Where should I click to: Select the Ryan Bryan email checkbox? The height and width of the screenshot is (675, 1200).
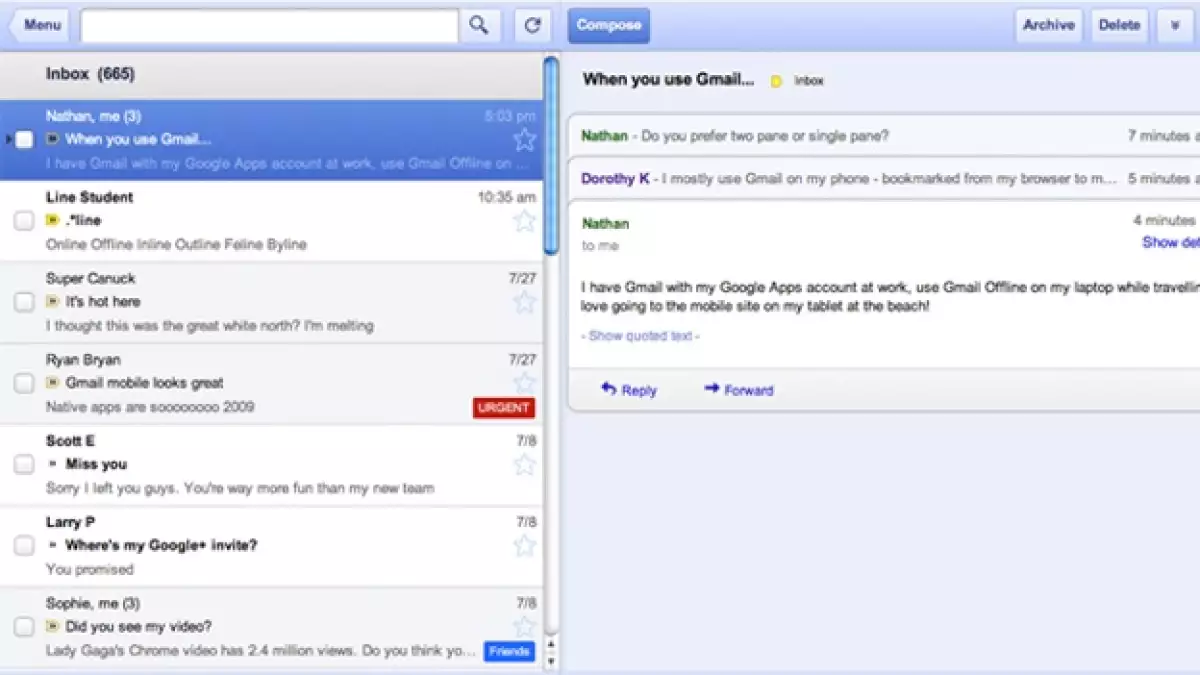pos(24,383)
